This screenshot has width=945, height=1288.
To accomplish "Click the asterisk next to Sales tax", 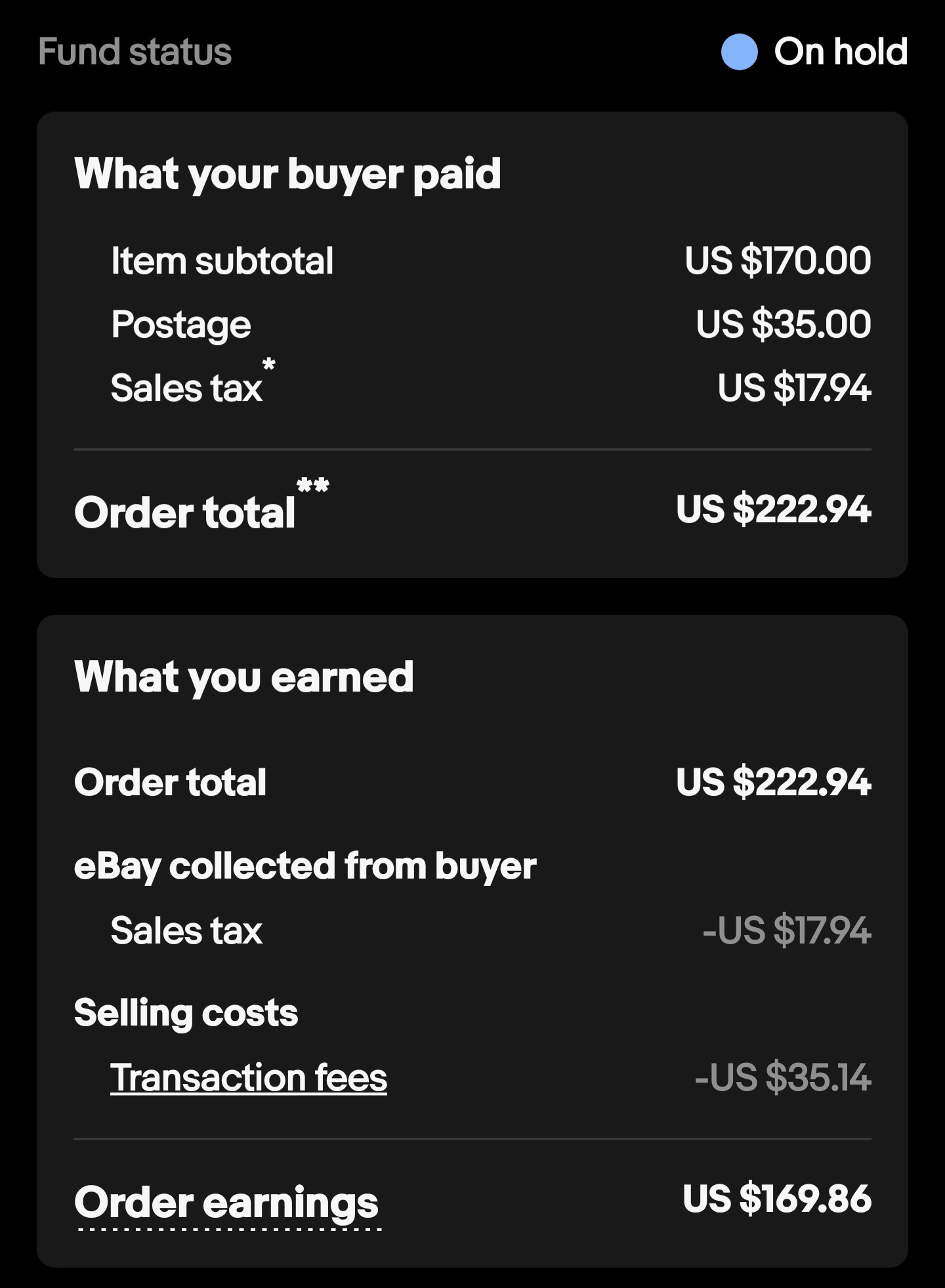I will [x=268, y=365].
